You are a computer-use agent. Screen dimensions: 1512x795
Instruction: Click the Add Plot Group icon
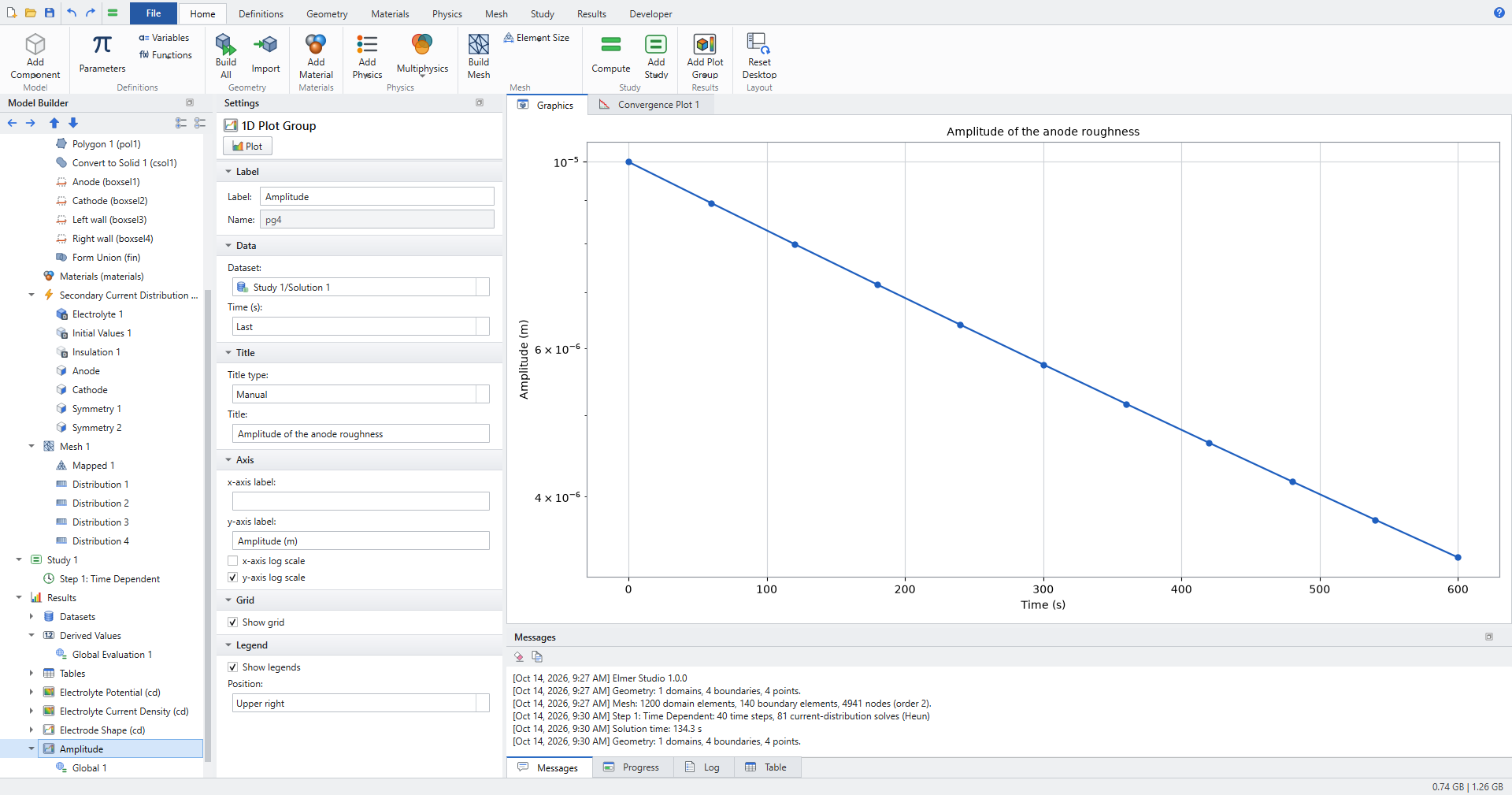point(705,43)
